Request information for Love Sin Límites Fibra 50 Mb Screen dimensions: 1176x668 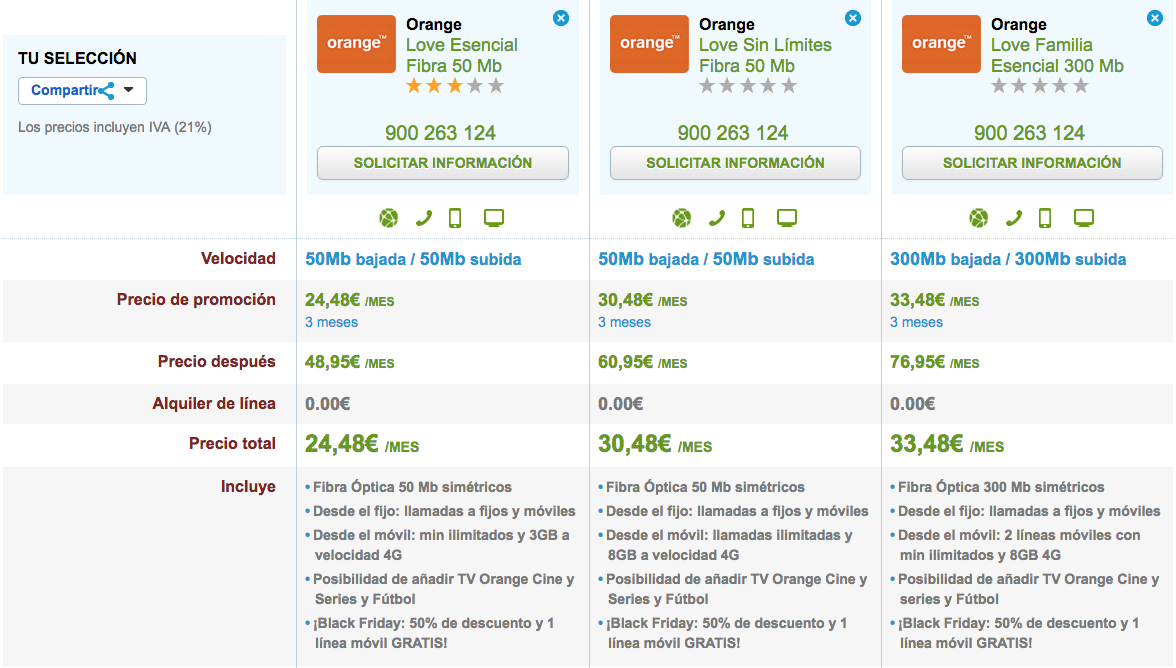pyautogui.click(x=735, y=163)
